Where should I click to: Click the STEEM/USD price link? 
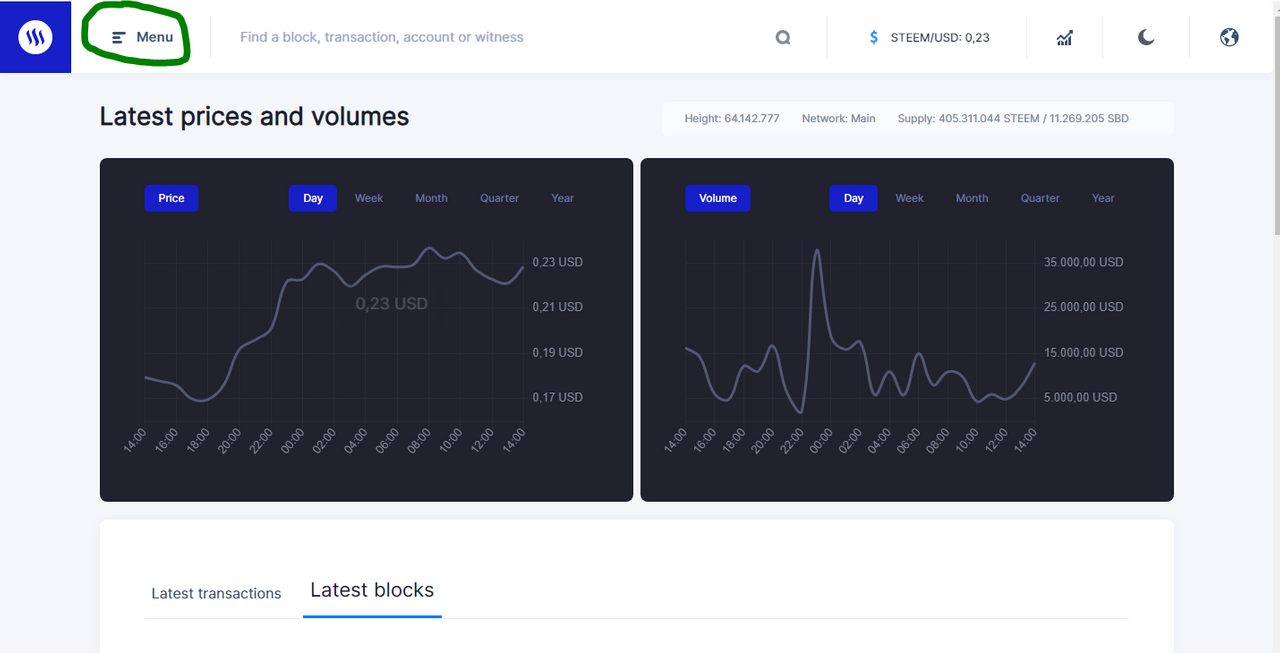point(939,37)
